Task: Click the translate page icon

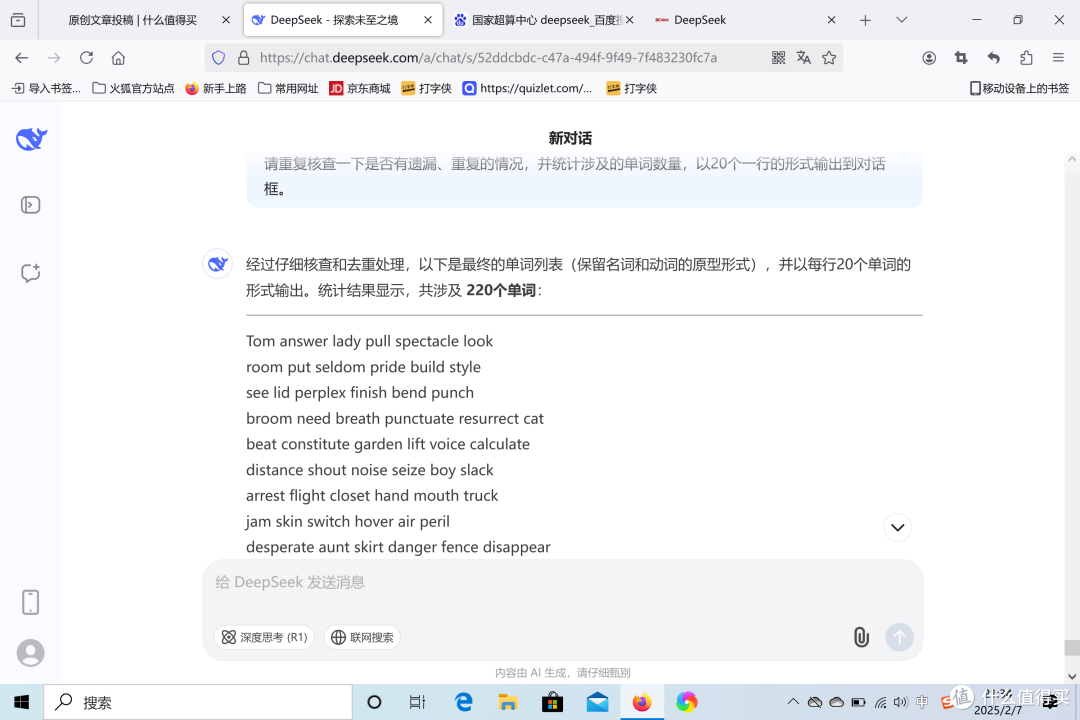Action: pyautogui.click(x=803, y=58)
